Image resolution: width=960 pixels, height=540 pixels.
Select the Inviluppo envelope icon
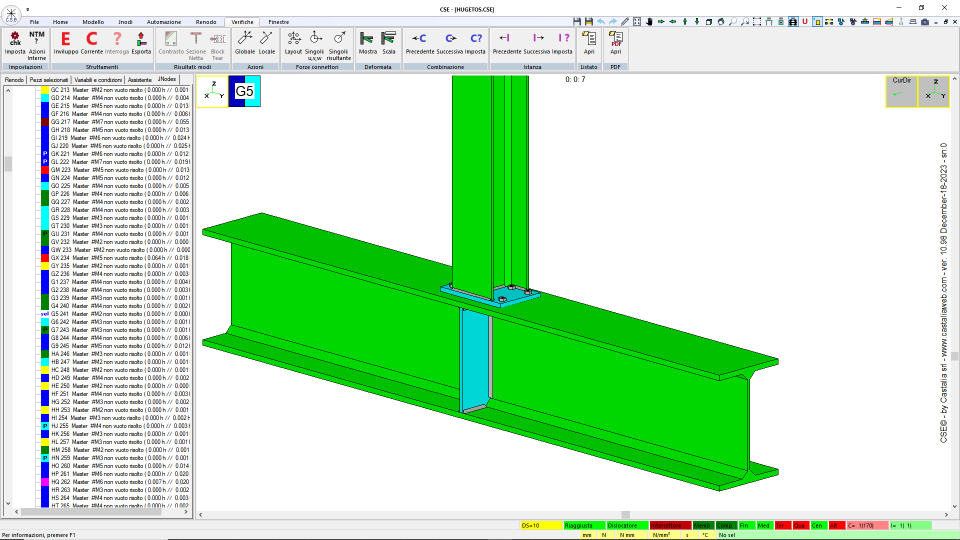(66, 43)
